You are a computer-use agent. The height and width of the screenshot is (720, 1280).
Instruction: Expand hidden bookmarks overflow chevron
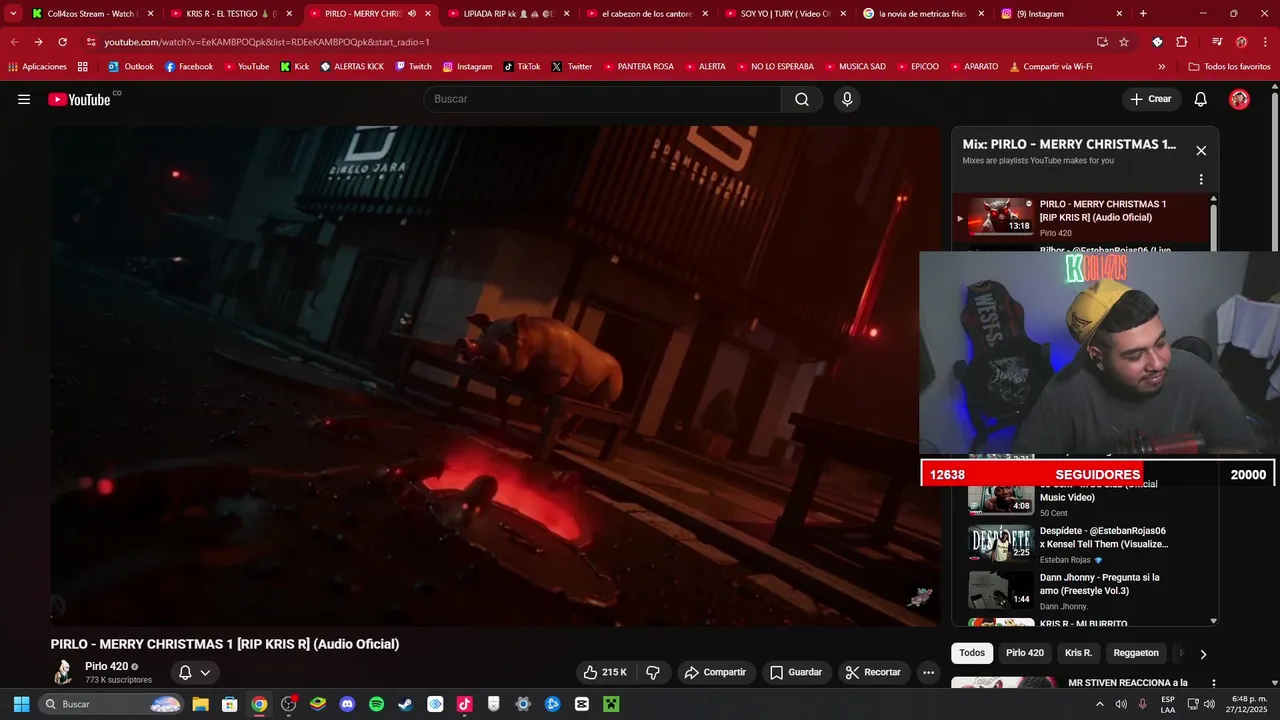(1161, 67)
